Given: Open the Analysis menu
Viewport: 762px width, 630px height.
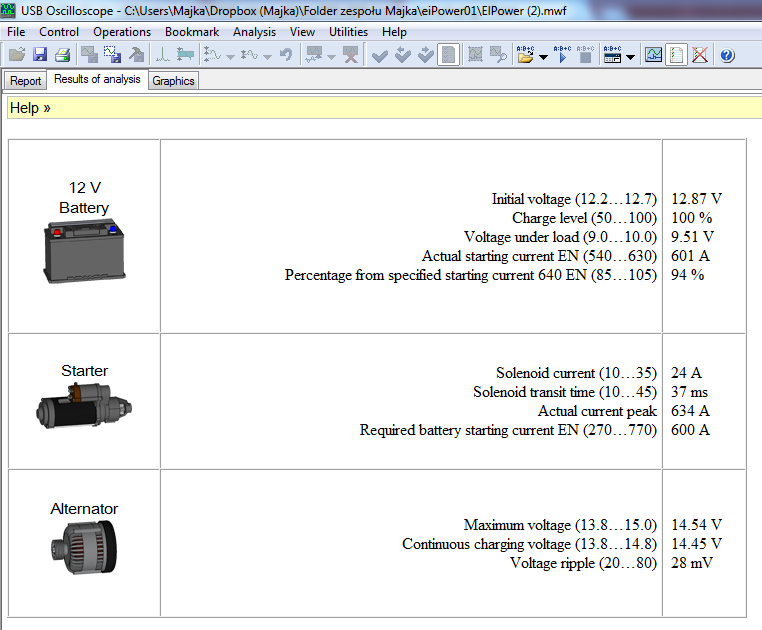Looking at the screenshot, I should tap(254, 32).
